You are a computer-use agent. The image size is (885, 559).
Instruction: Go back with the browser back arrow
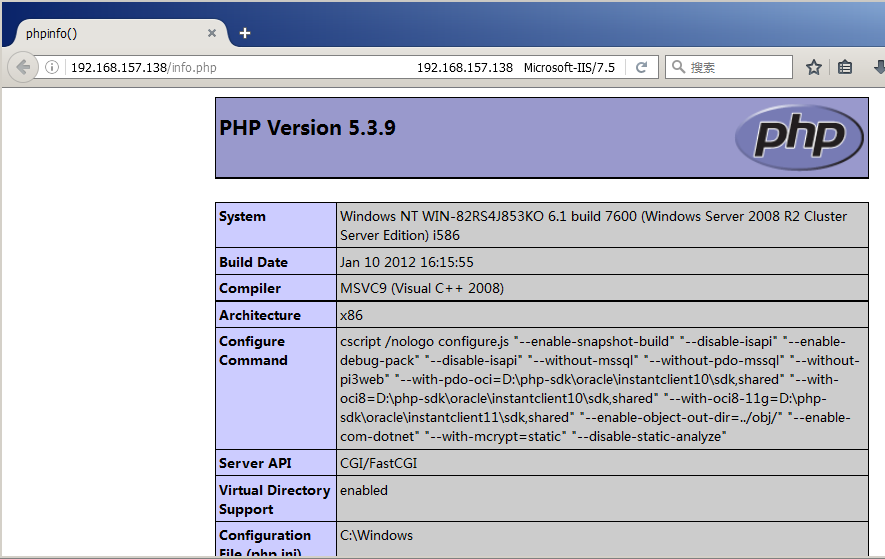point(23,67)
